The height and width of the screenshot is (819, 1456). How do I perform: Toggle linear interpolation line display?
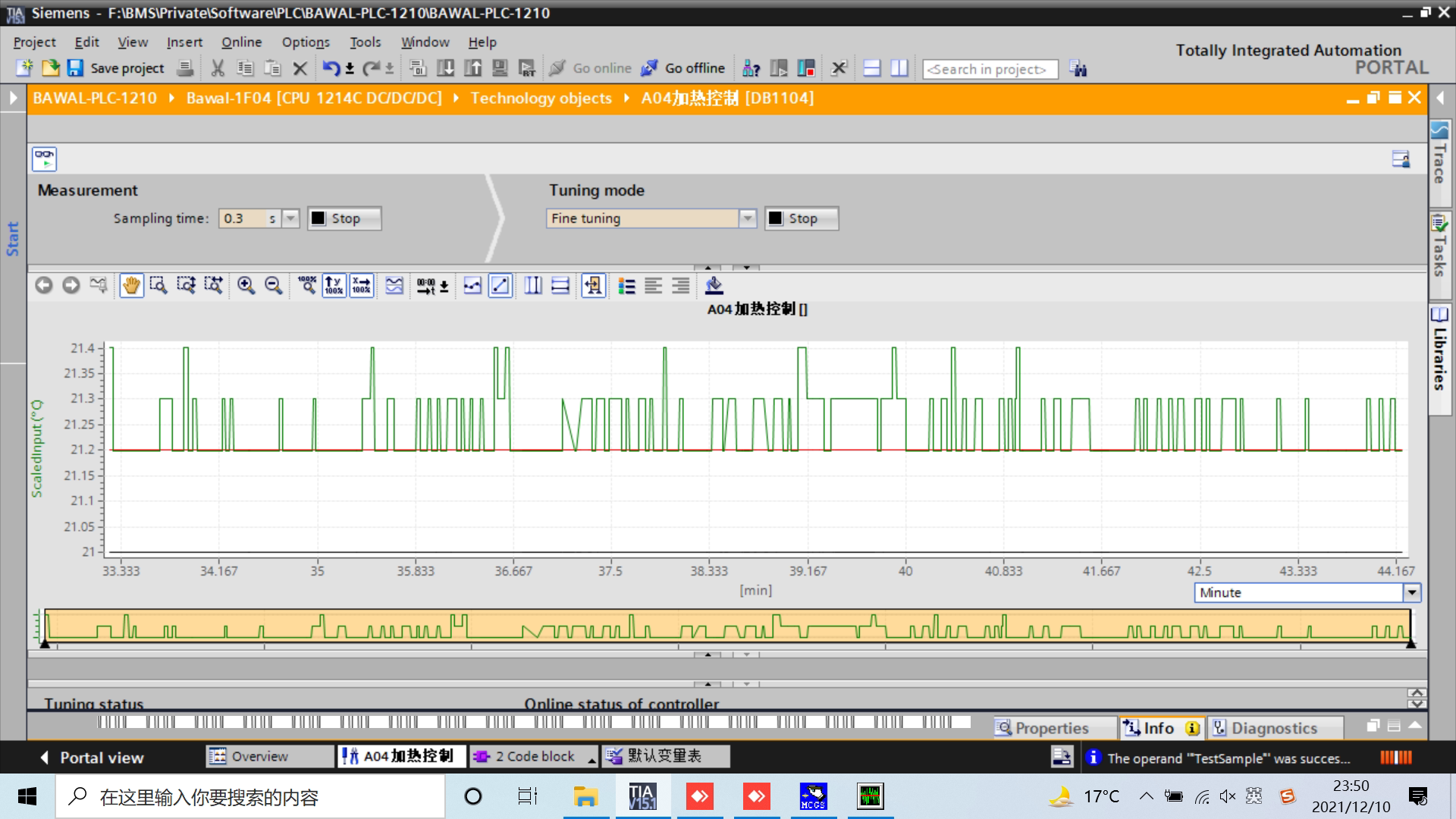(500, 286)
